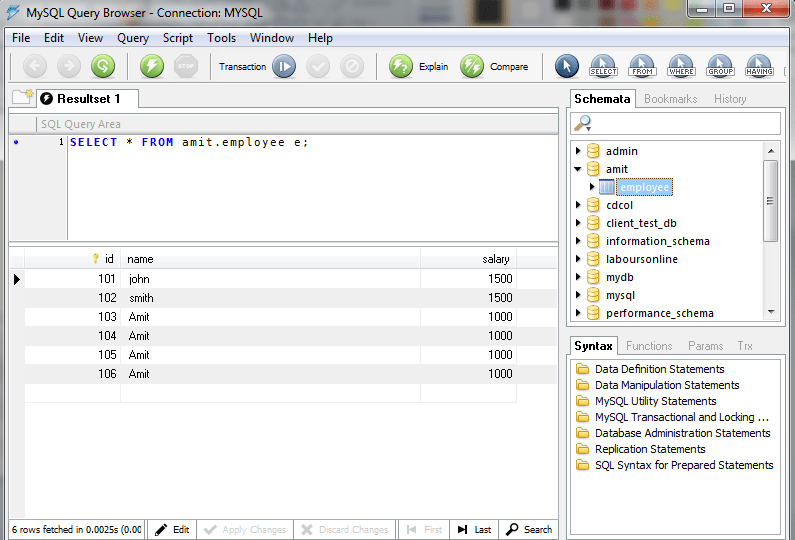Image resolution: width=795 pixels, height=540 pixels.
Task: Select the WHERE clause tool
Action: (x=681, y=66)
